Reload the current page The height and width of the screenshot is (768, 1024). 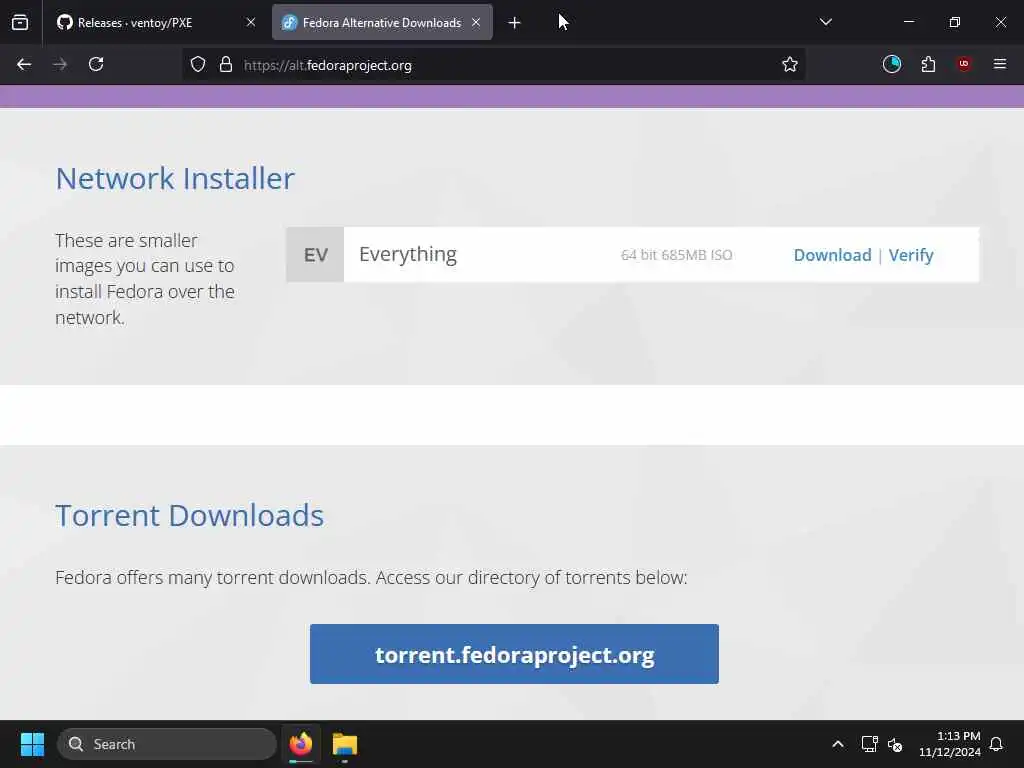pyautogui.click(x=96, y=65)
